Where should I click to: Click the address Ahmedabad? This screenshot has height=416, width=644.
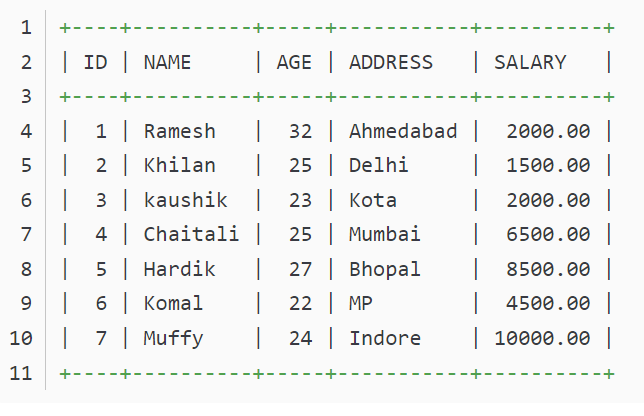click(403, 131)
